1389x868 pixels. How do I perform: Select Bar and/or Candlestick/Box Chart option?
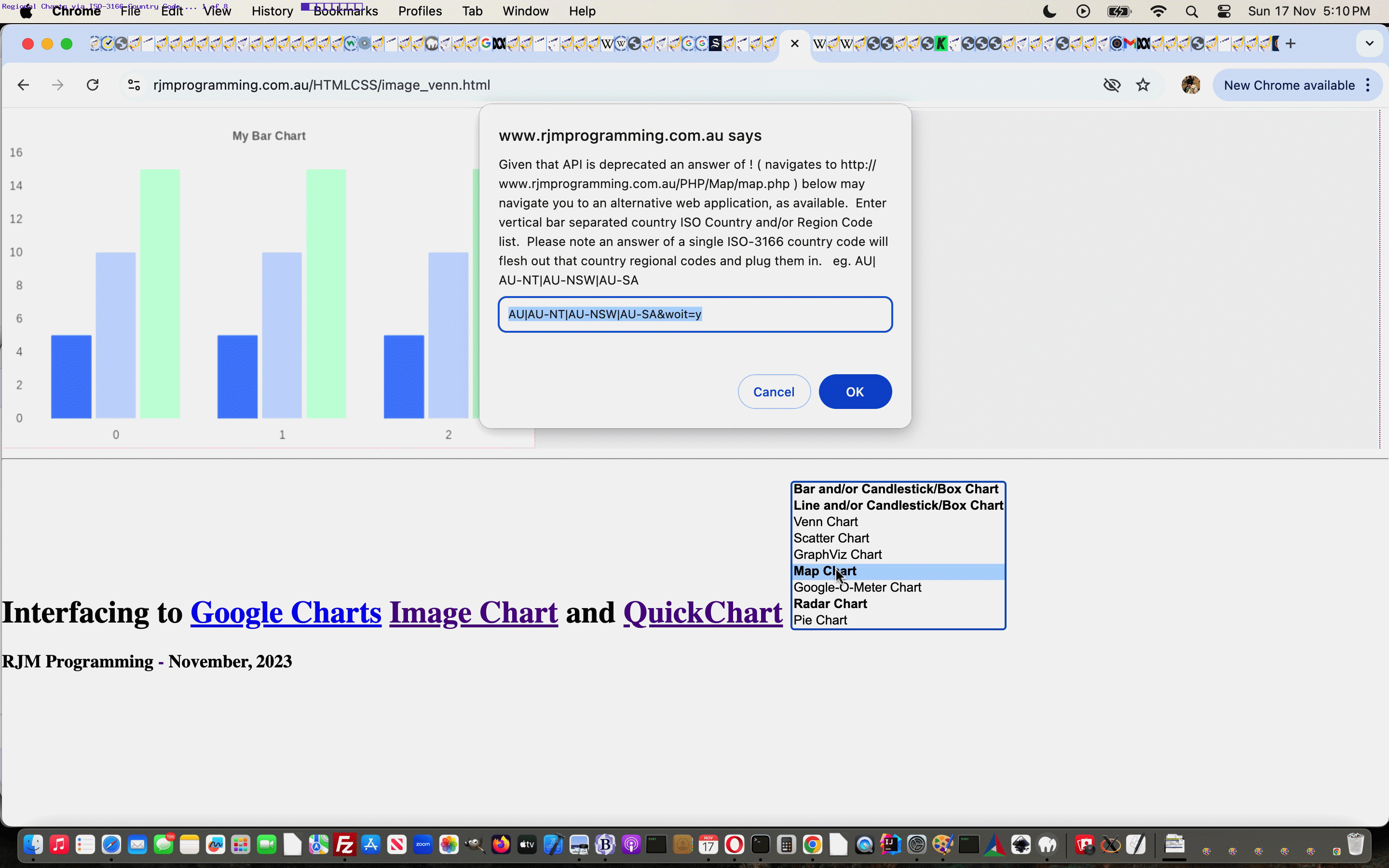point(898,489)
